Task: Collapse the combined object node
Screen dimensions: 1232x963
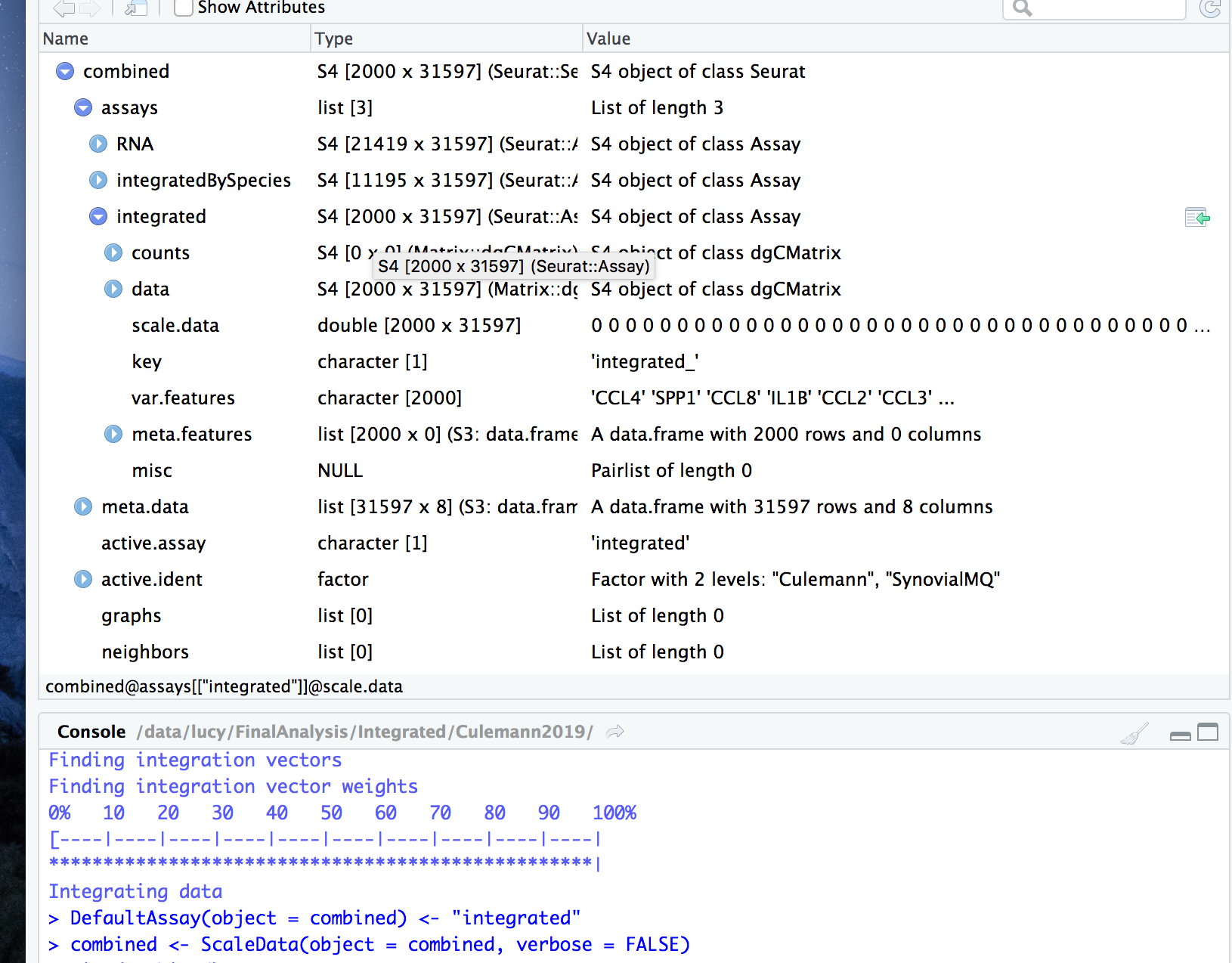Action: (x=65, y=71)
